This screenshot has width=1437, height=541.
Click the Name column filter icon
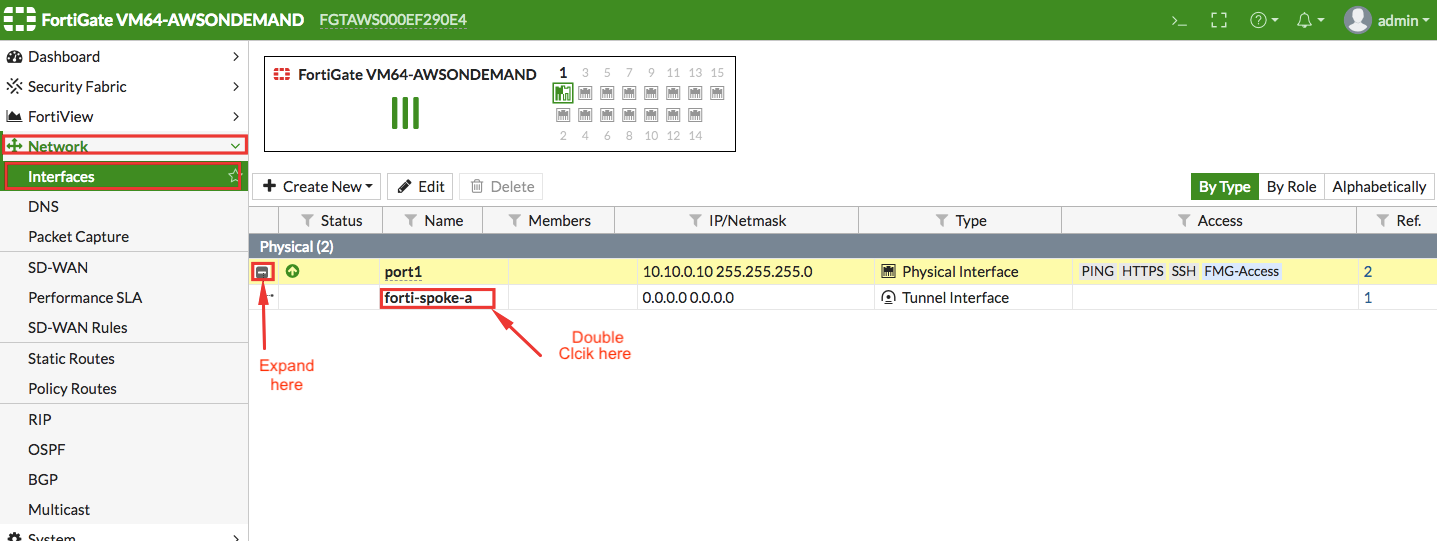410,220
